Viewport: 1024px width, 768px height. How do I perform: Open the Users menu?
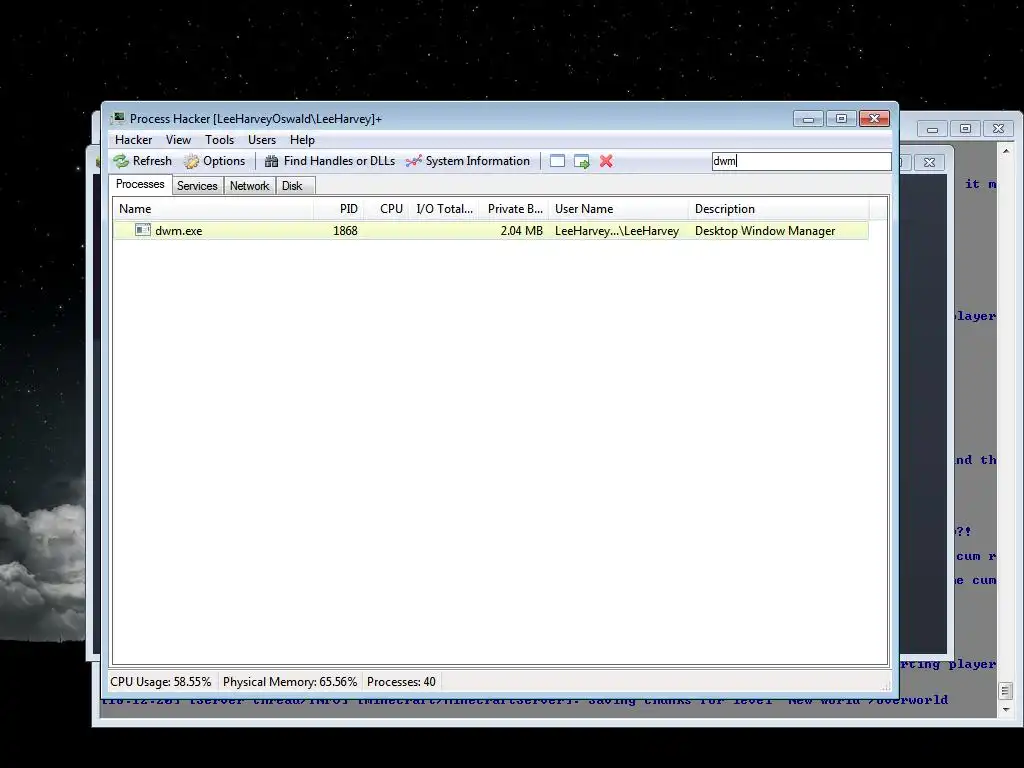tap(262, 140)
